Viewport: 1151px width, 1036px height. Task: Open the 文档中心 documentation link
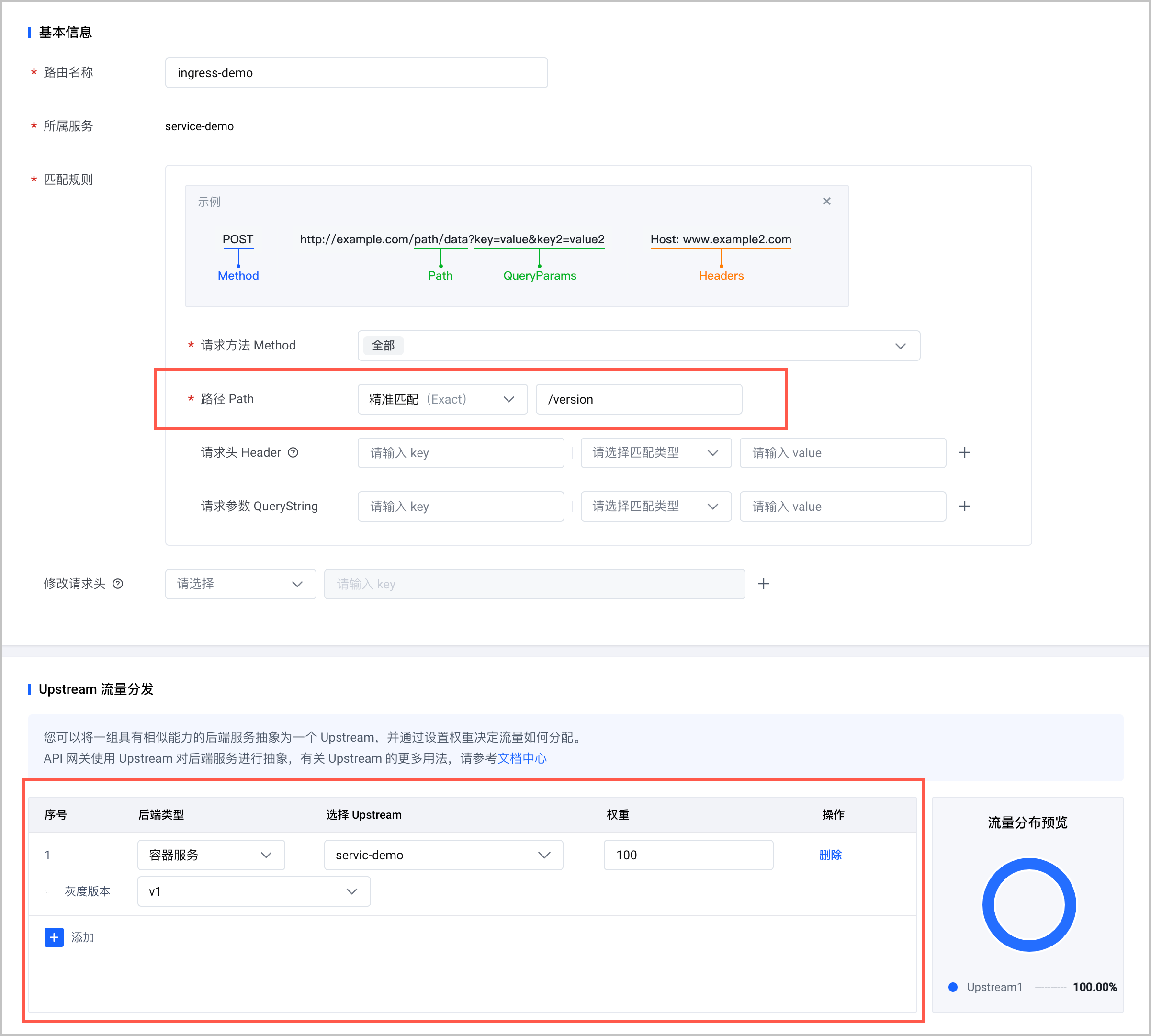pos(522,758)
